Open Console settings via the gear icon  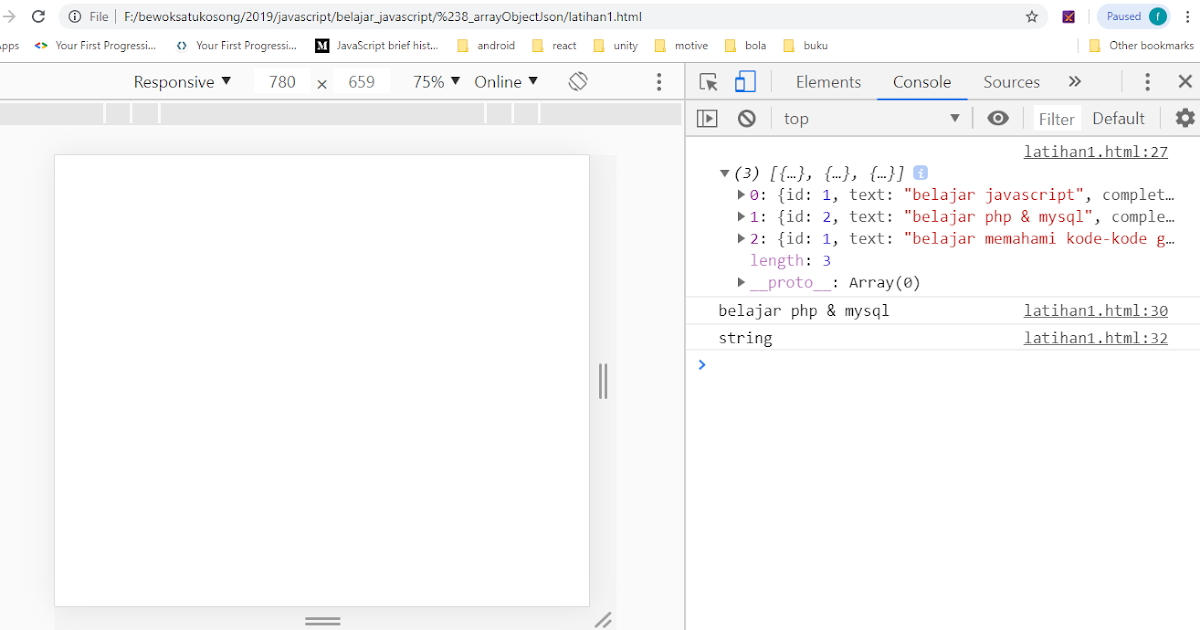[x=1184, y=118]
